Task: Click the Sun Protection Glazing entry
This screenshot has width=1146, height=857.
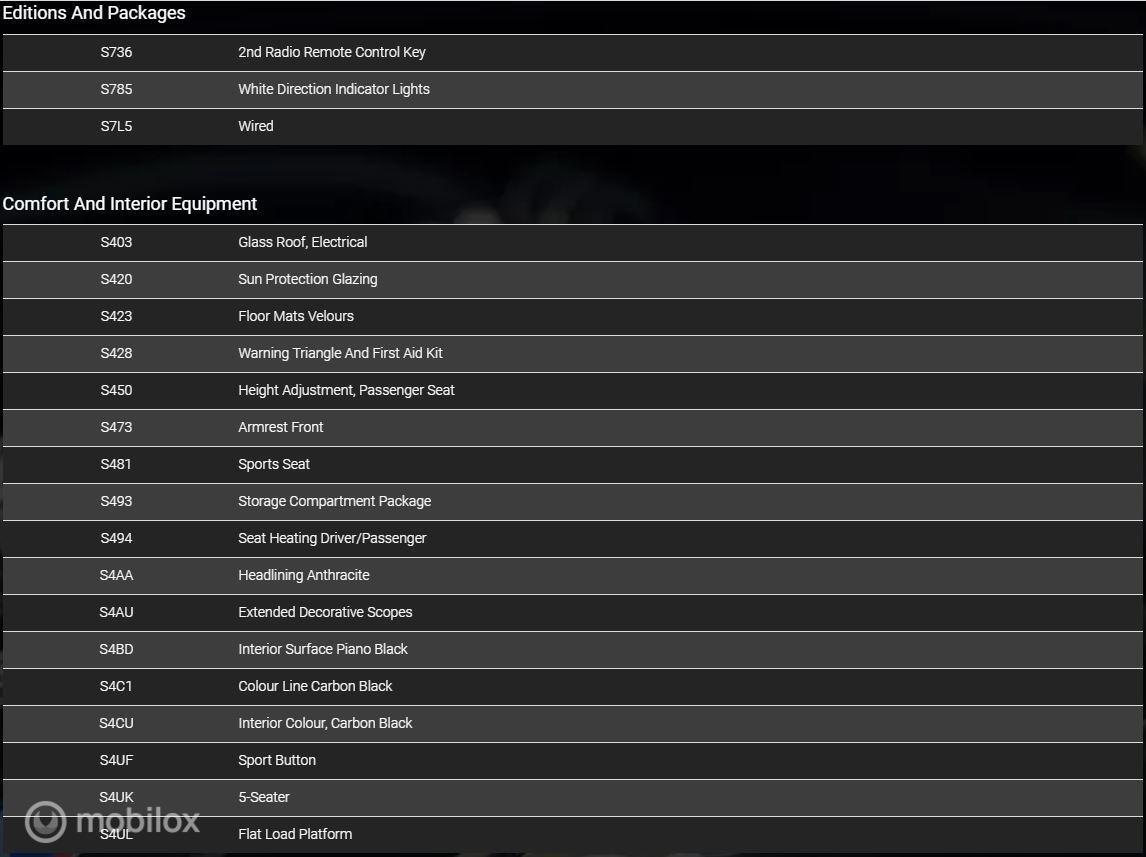Action: pos(572,280)
